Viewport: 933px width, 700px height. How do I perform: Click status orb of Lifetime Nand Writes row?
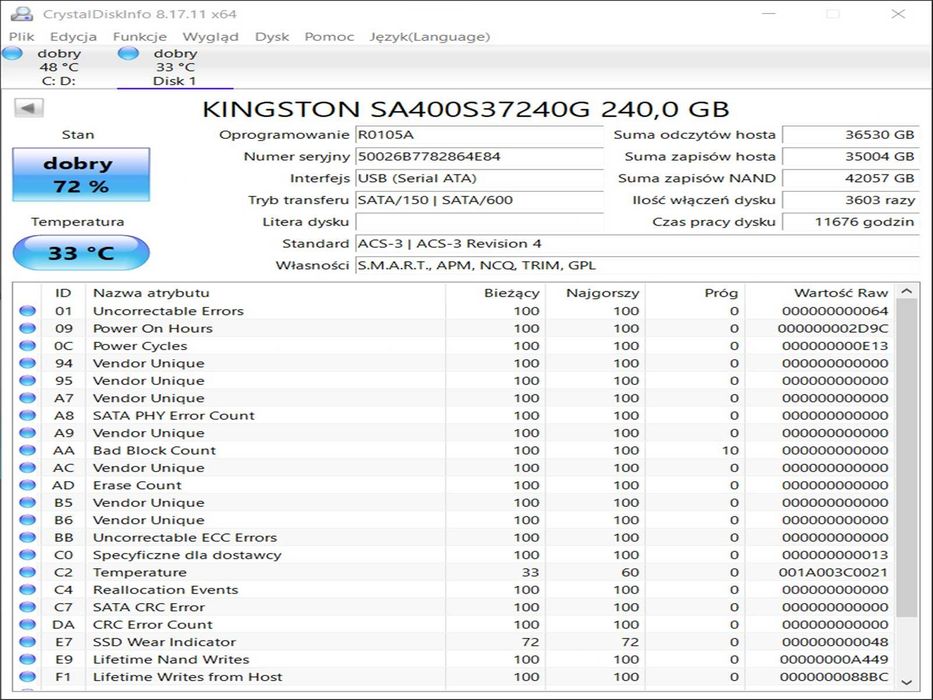(27, 659)
